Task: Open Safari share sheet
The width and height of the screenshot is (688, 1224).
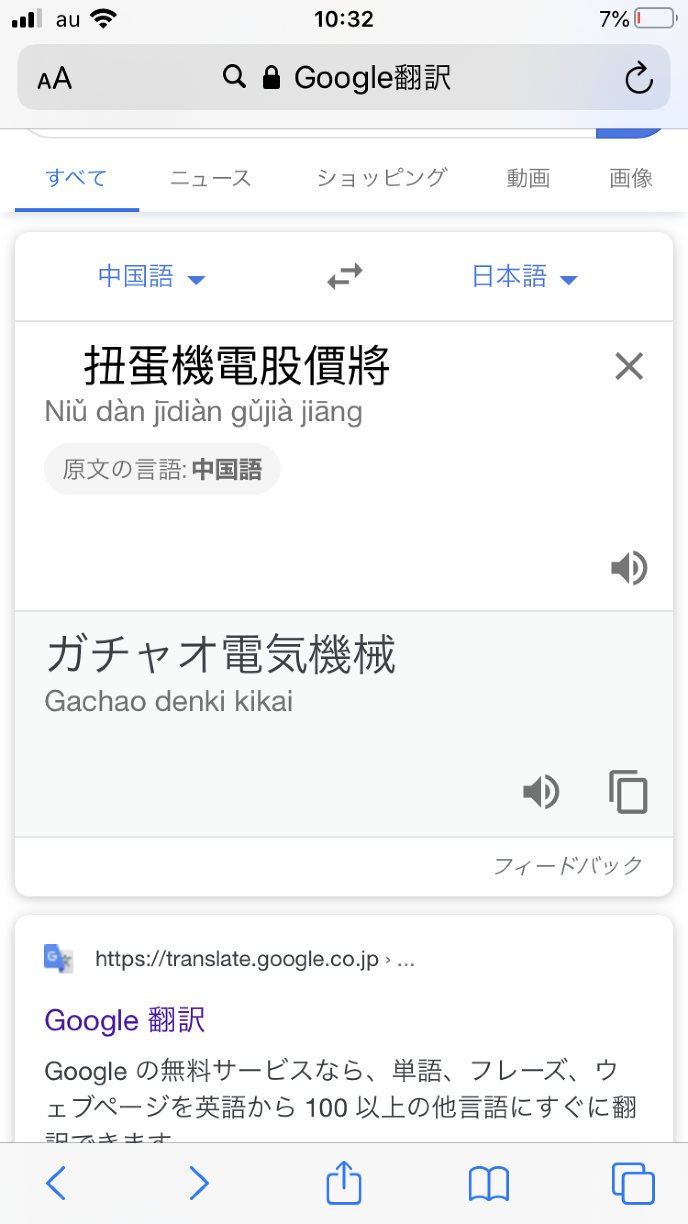Action: click(x=344, y=1184)
